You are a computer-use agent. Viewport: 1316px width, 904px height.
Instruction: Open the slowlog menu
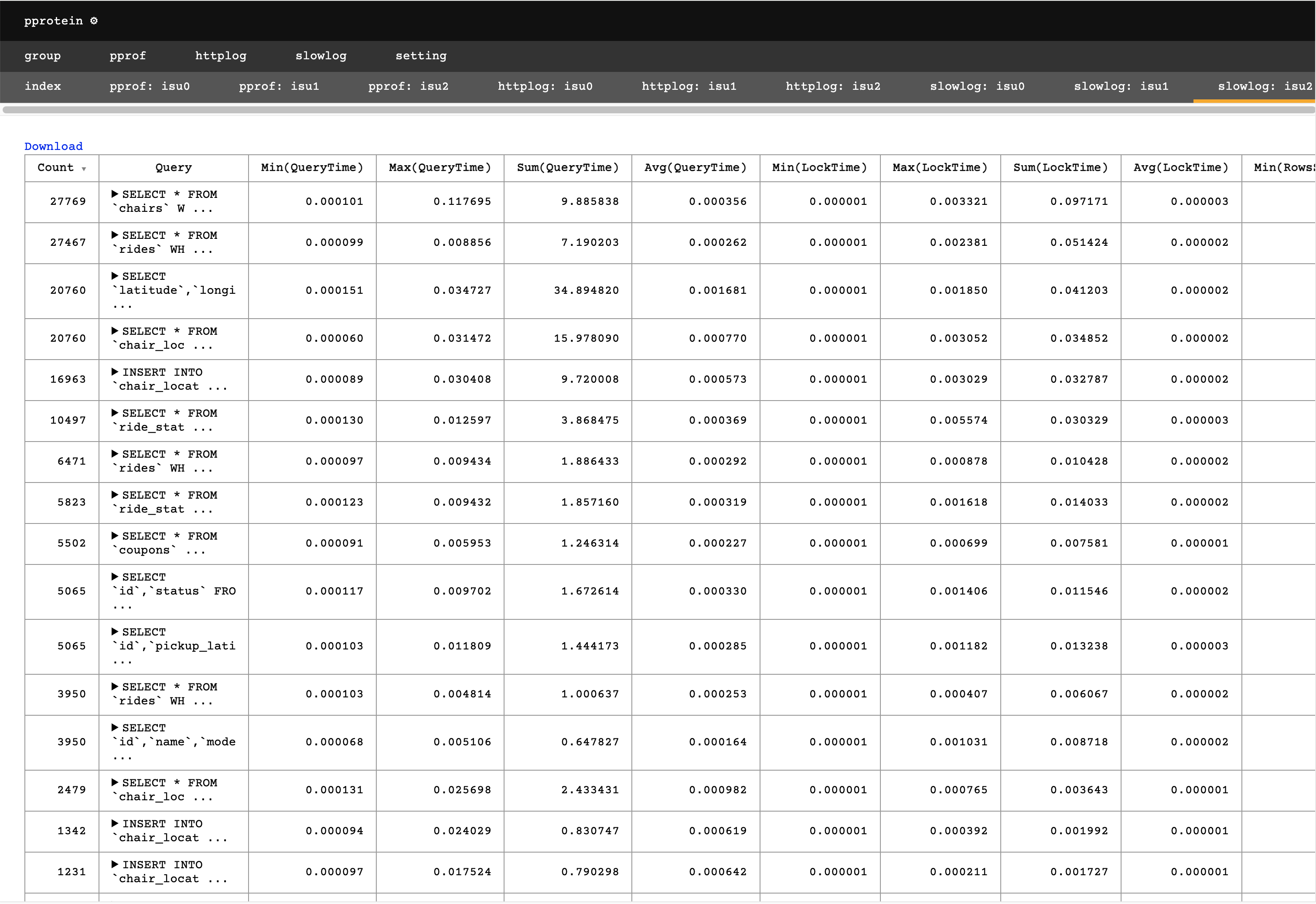[x=320, y=55]
